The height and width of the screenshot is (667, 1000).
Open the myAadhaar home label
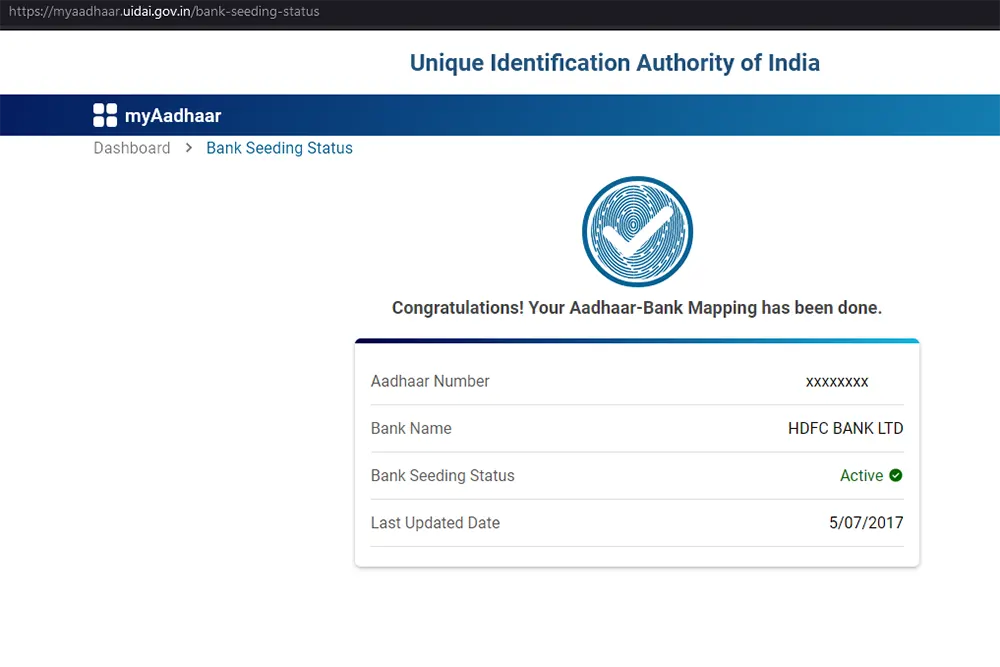click(x=173, y=115)
